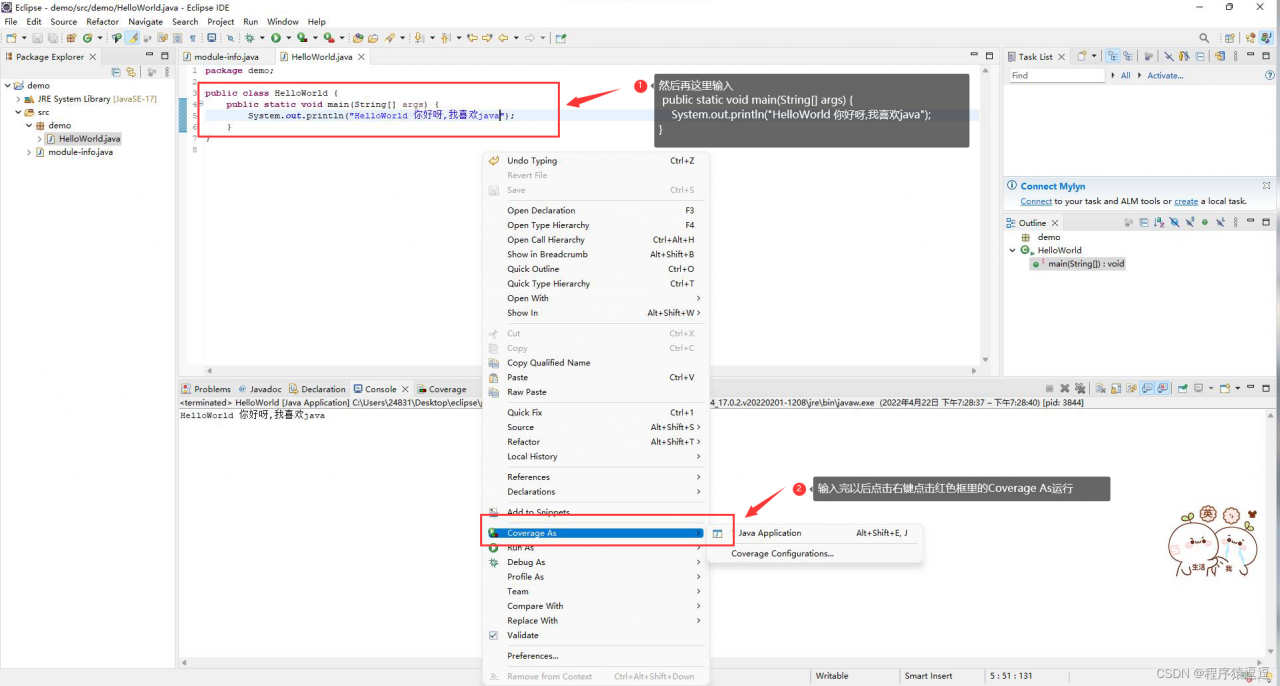Viewport: 1280px width, 686px height.
Task: Click Remove All Terminated Launches icon
Action: 1079,388
